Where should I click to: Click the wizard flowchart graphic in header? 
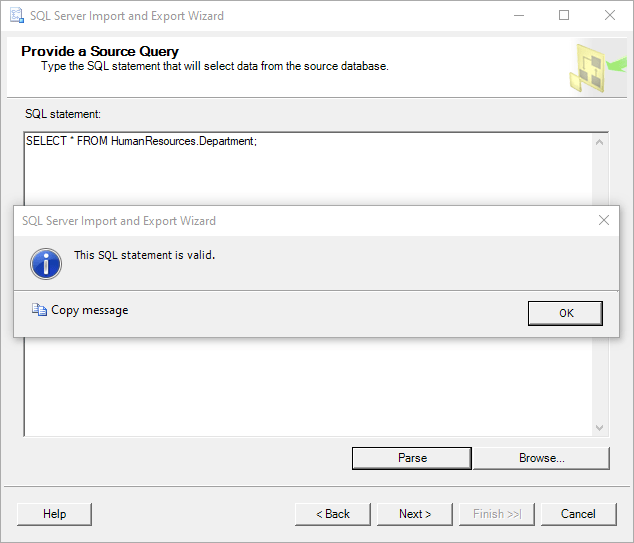point(597,68)
